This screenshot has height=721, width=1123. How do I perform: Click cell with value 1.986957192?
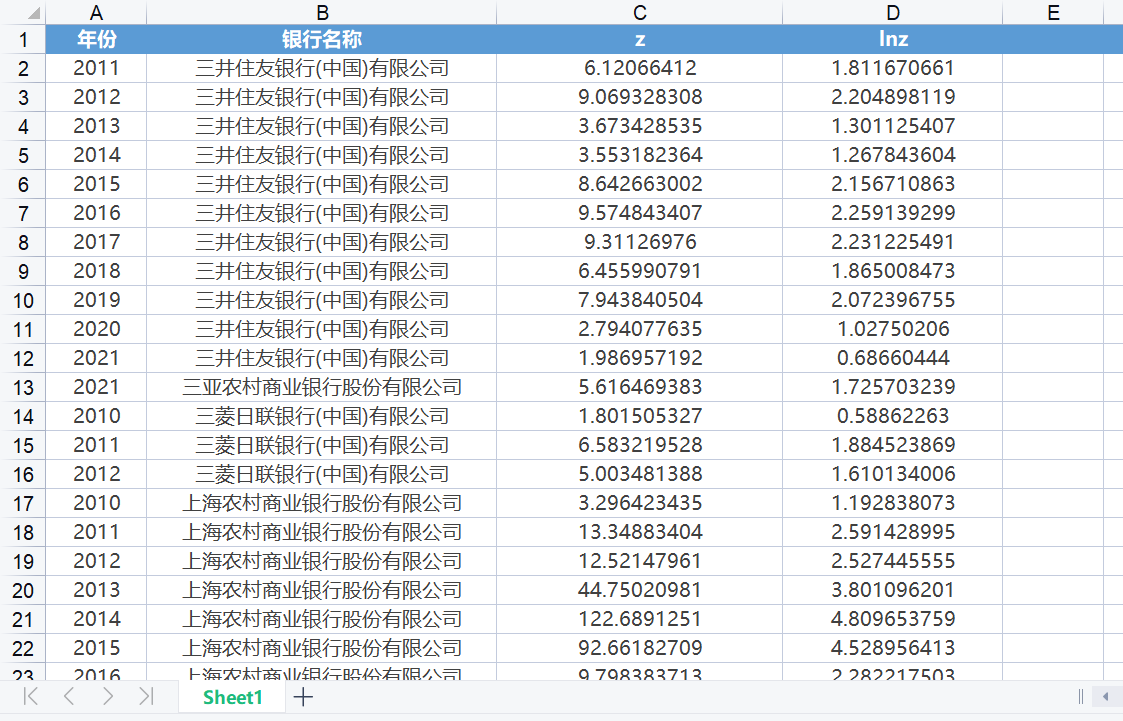click(640, 358)
